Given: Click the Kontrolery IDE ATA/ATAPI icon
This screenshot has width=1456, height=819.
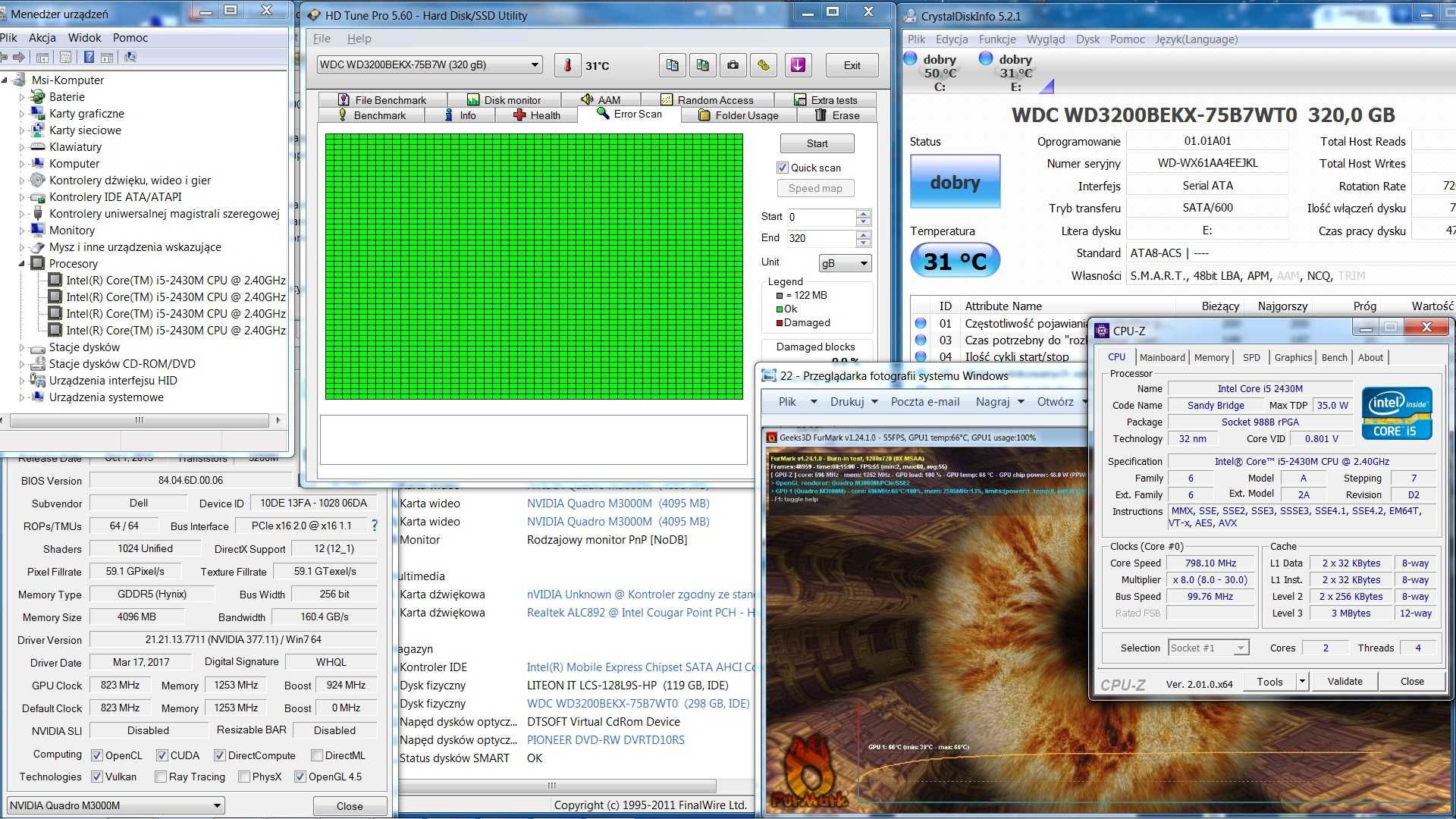Looking at the screenshot, I should click(x=38, y=196).
